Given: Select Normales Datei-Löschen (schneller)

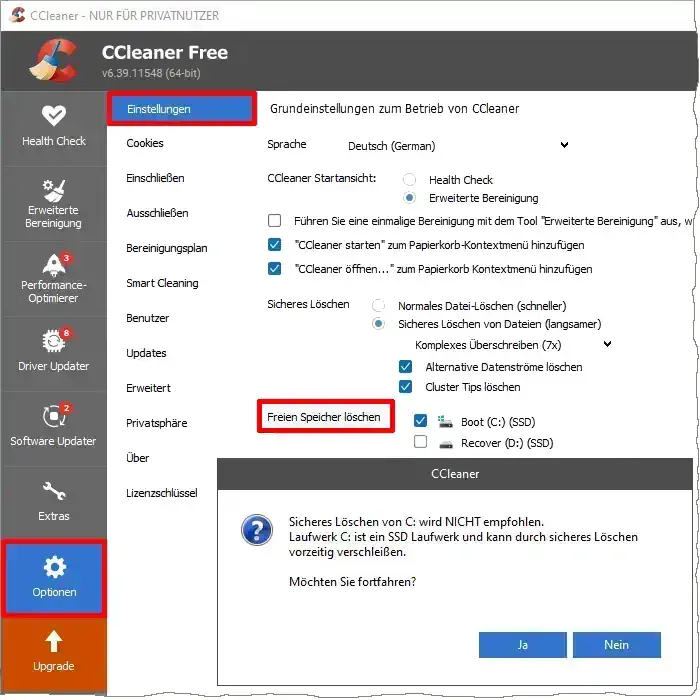Looking at the screenshot, I should [378, 306].
